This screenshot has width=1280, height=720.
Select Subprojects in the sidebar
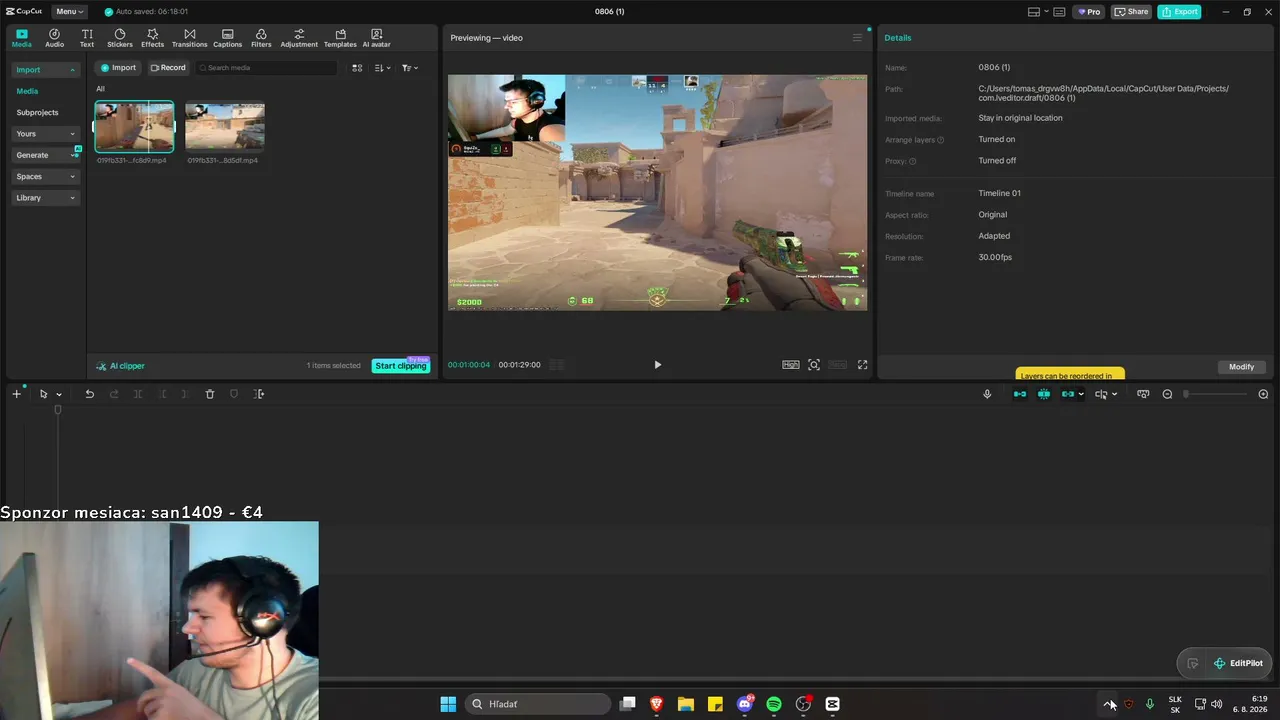tap(37, 113)
